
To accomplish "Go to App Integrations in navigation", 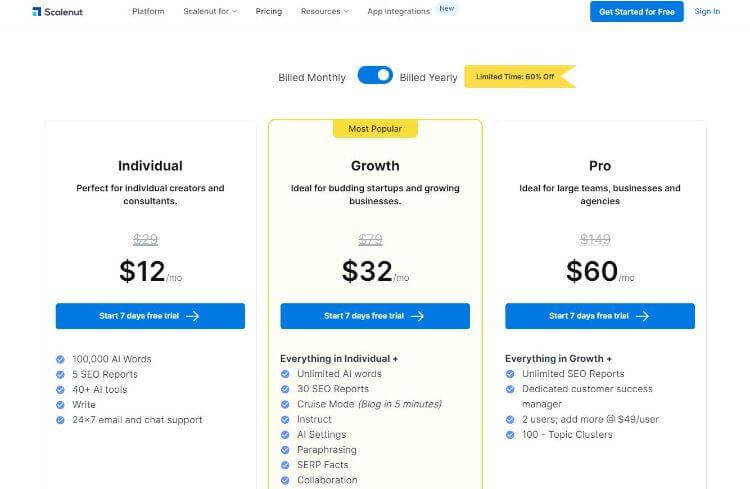I will [398, 12].
